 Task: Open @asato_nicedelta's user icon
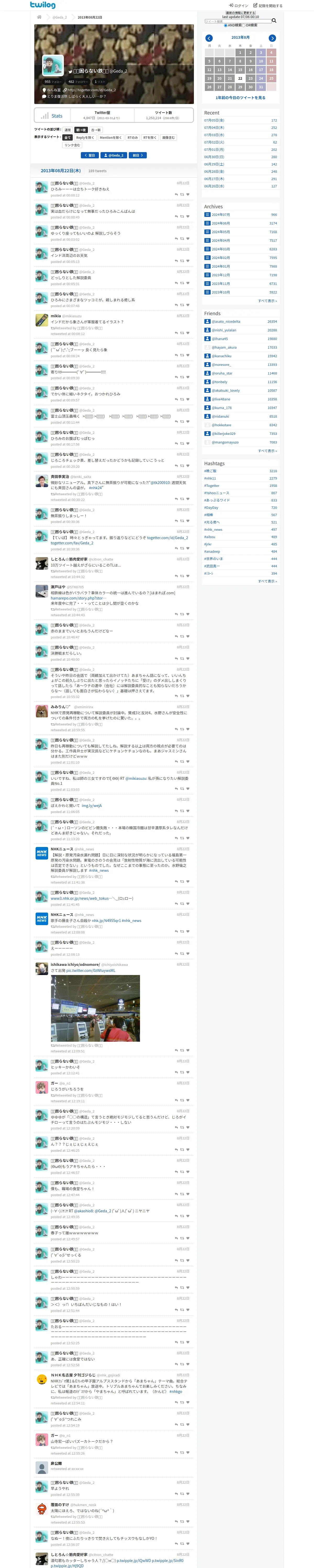(207, 321)
